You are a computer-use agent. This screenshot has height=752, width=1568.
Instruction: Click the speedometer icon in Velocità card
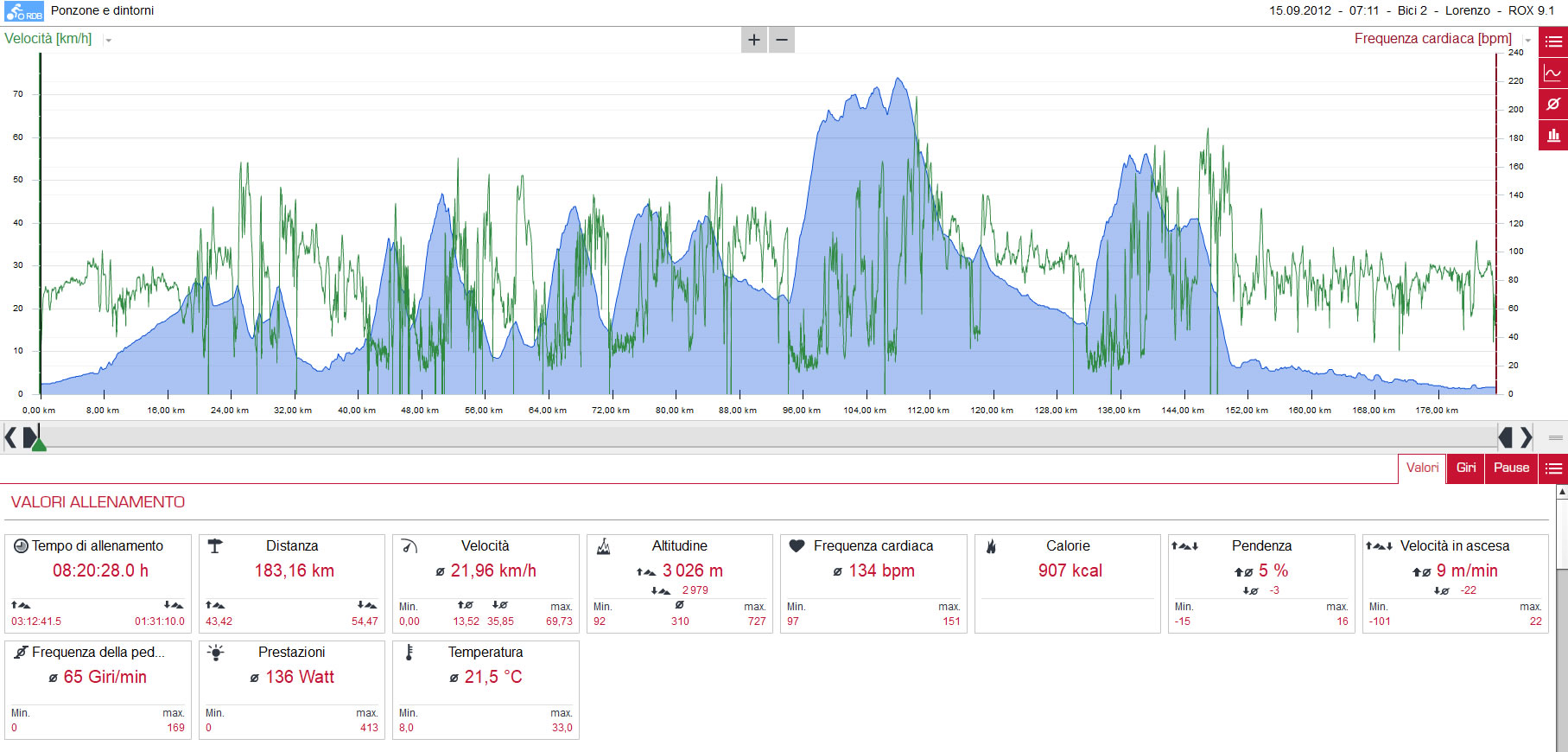[409, 546]
